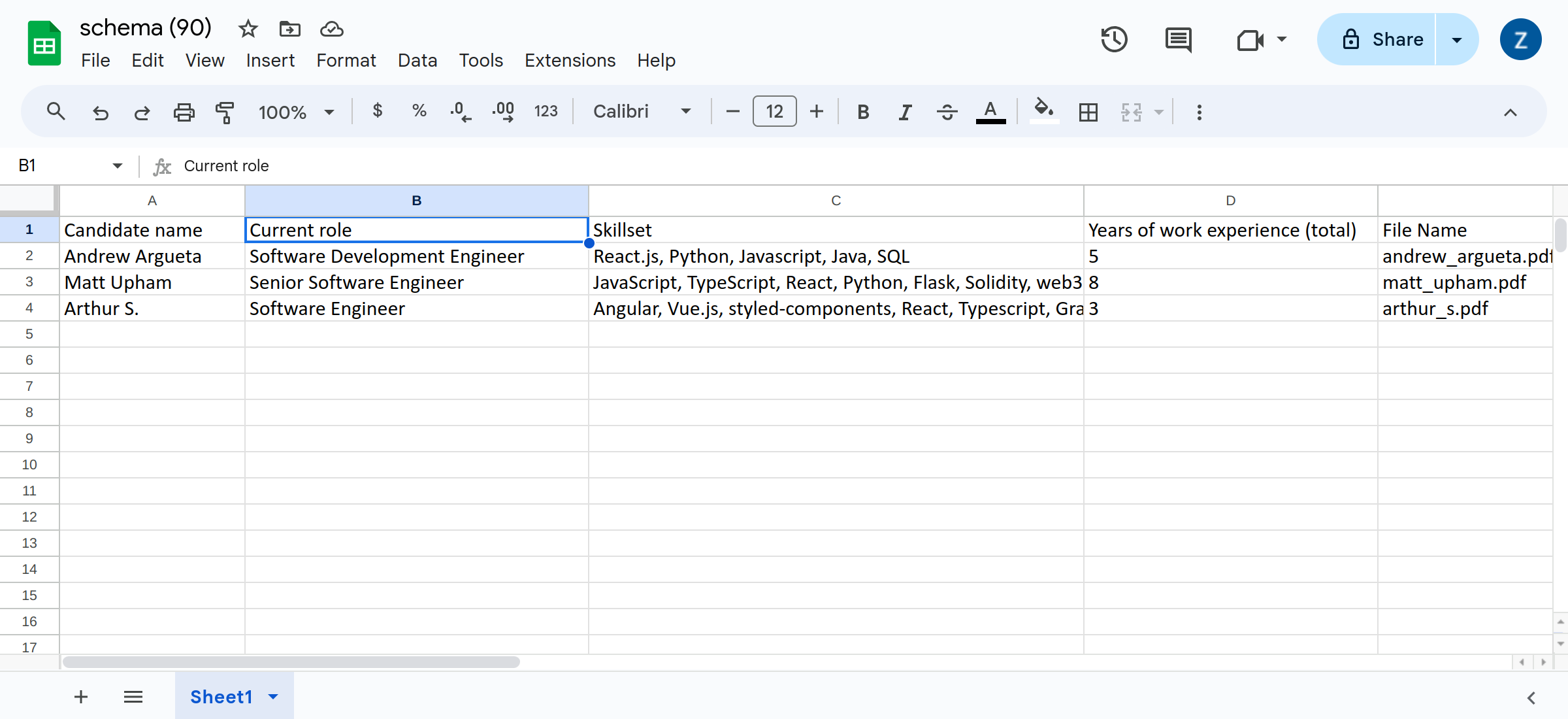The width and height of the screenshot is (1568, 719).
Task: Click the undo arrow icon
Action: 100,112
